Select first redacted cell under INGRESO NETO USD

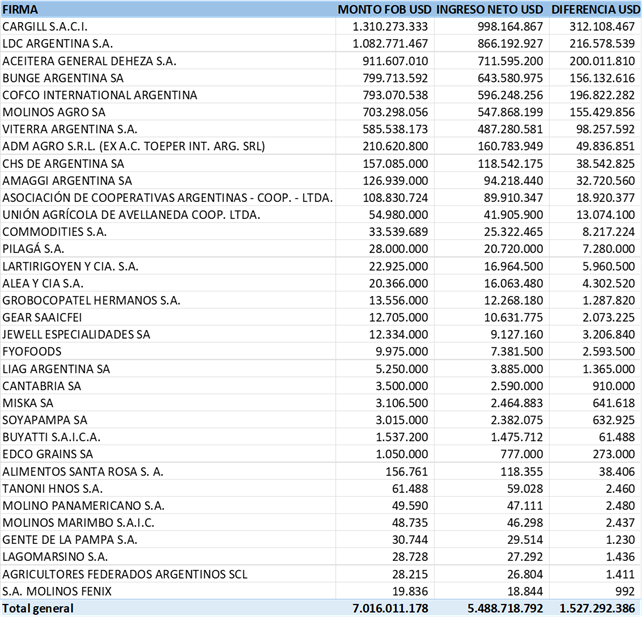[491, 26]
